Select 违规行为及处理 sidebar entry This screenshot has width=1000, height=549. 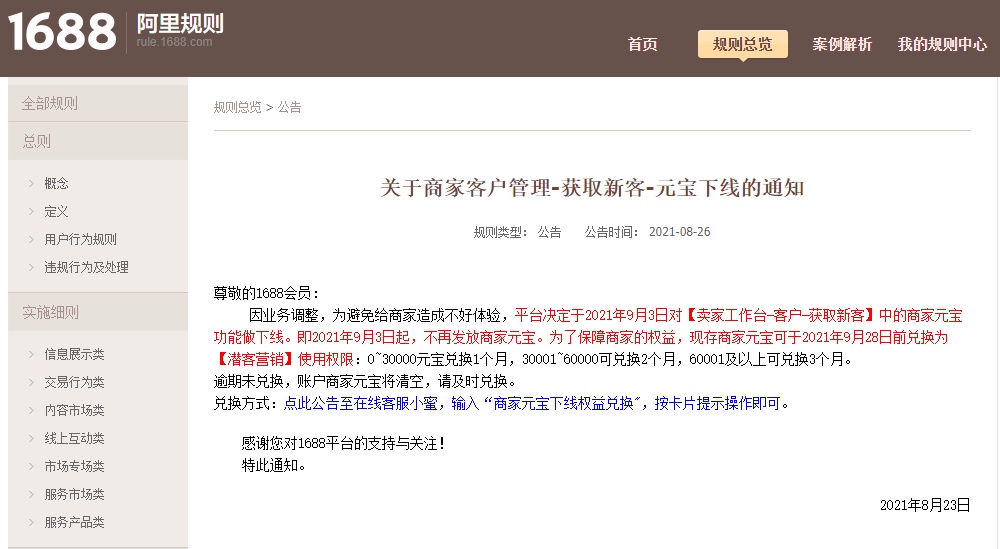[x=86, y=267]
